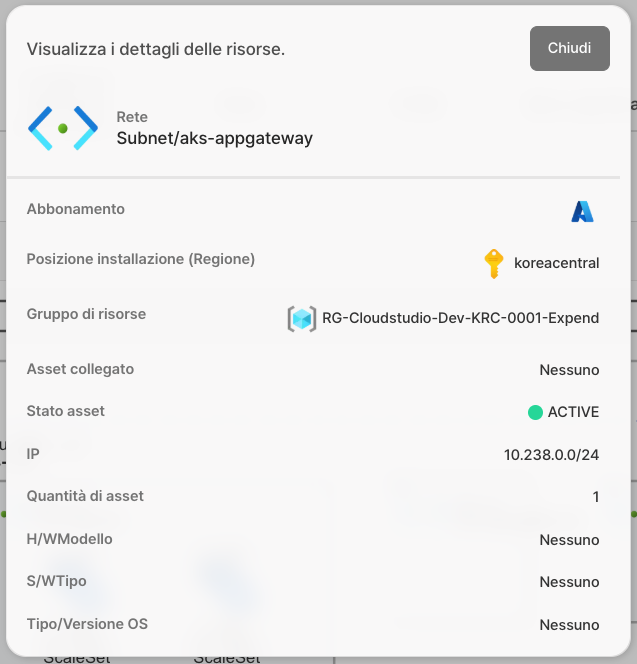Click the IP address 10.238.0.0/24

(551, 455)
